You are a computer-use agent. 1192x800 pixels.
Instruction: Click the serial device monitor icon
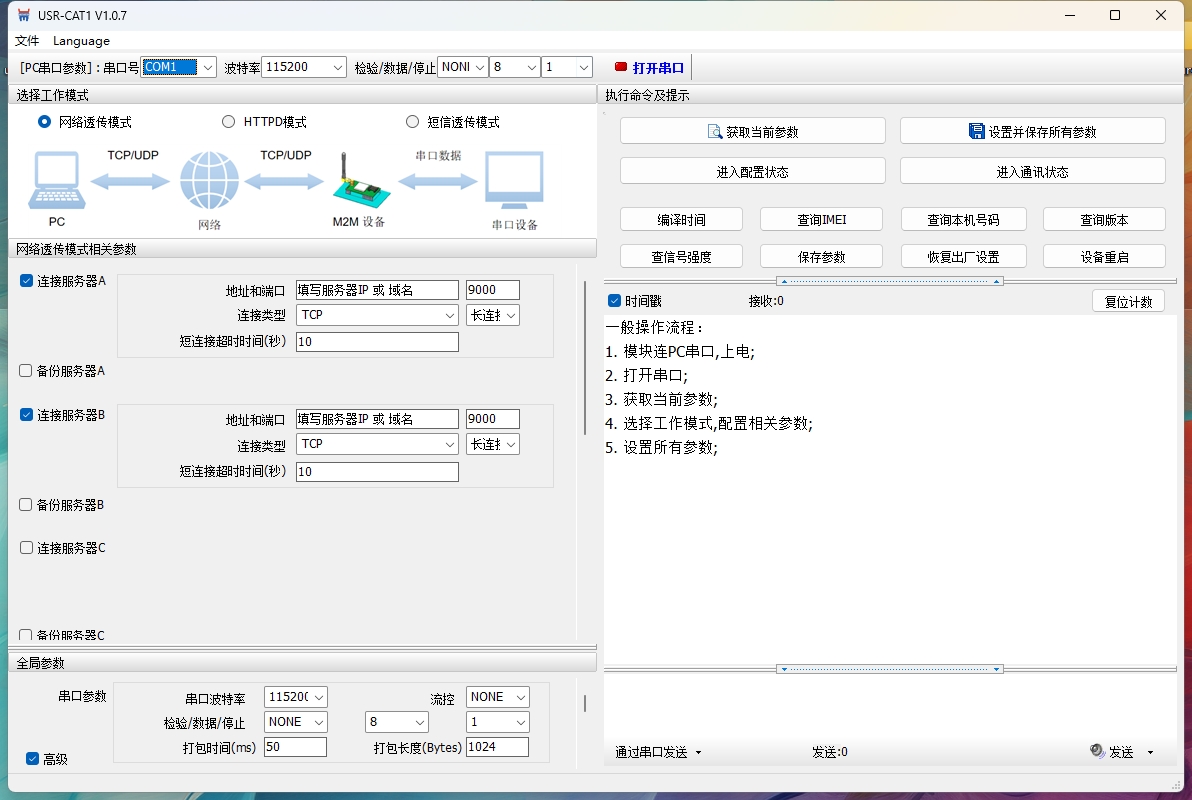(514, 181)
